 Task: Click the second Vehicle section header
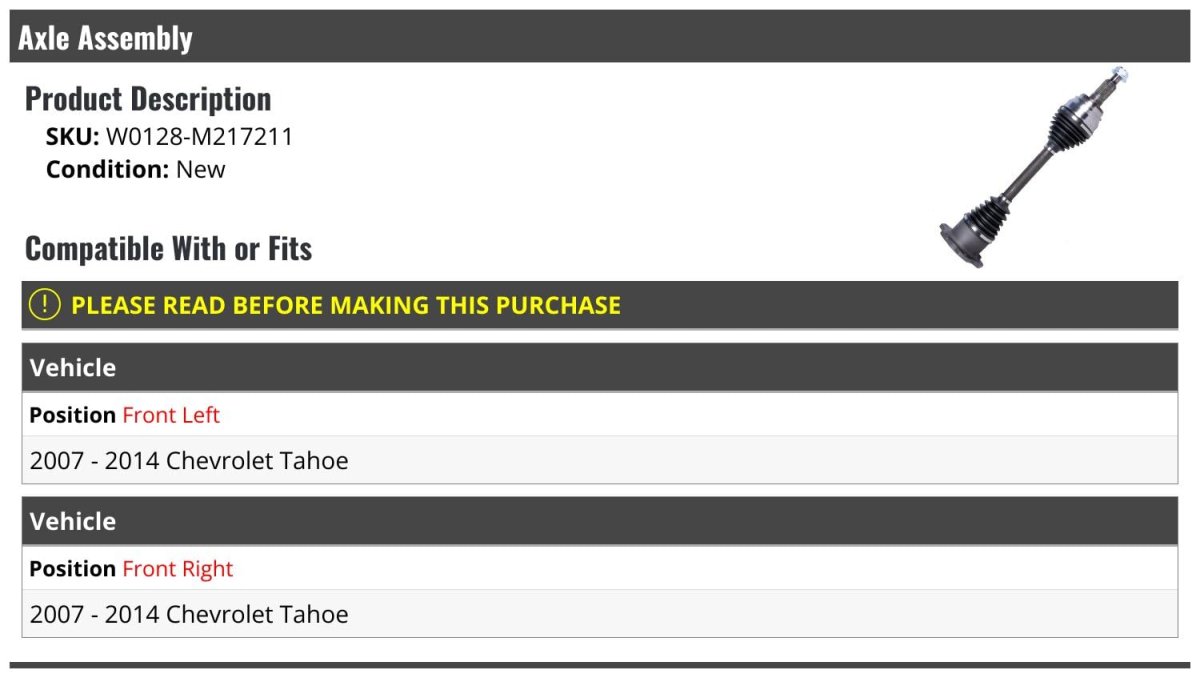coord(73,522)
